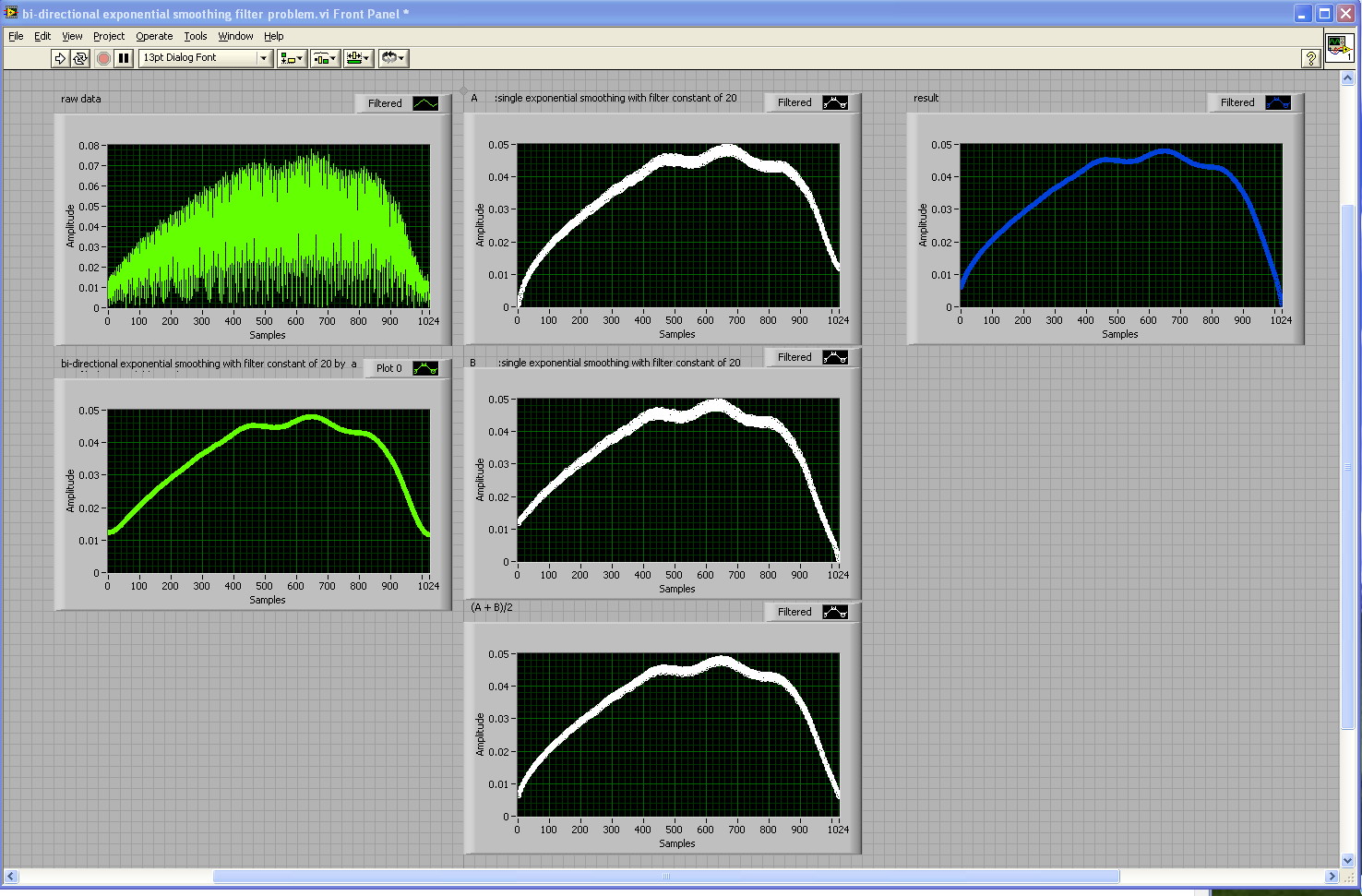Click the (A + B)/2 white curve plot

click(678, 735)
